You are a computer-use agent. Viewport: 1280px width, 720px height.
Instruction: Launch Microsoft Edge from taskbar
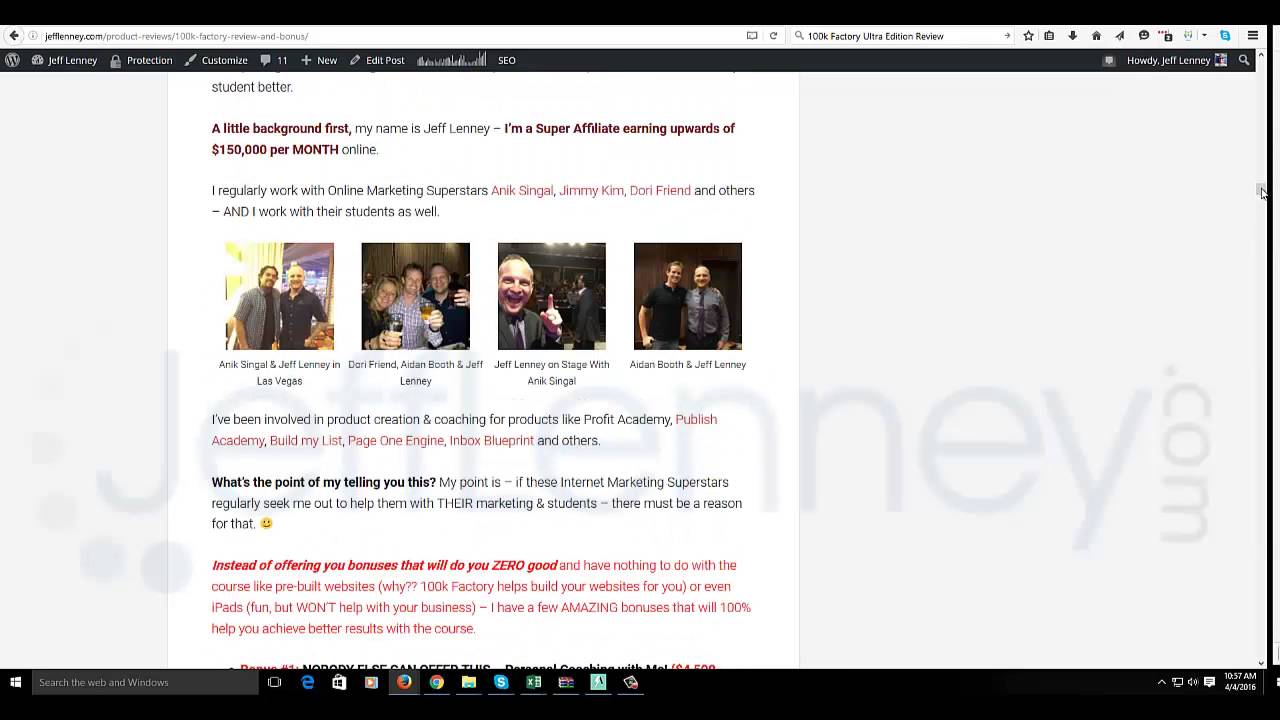click(308, 682)
